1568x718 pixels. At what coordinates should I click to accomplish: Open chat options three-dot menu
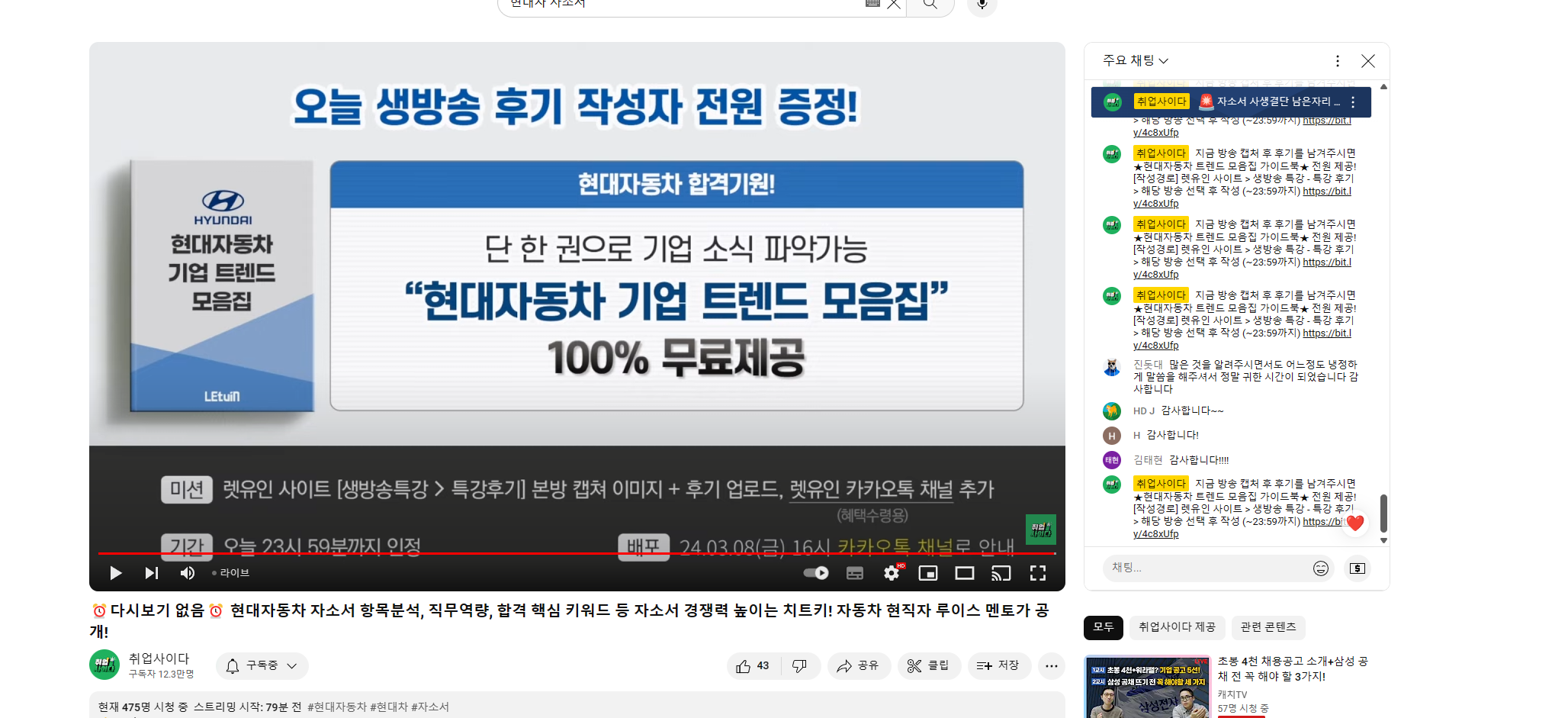coord(1337,61)
